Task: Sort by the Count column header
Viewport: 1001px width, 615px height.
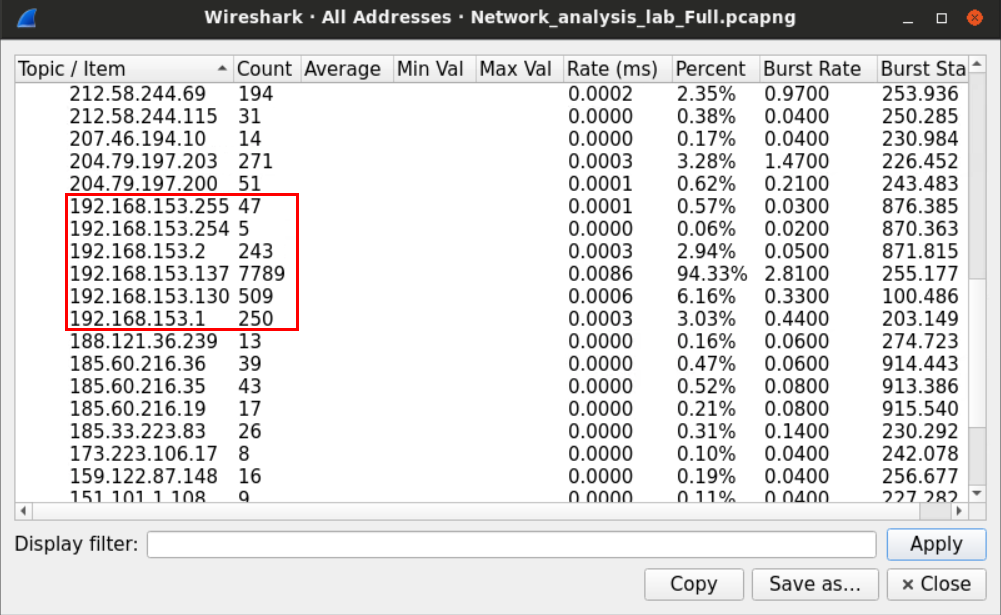Action: (x=264, y=69)
